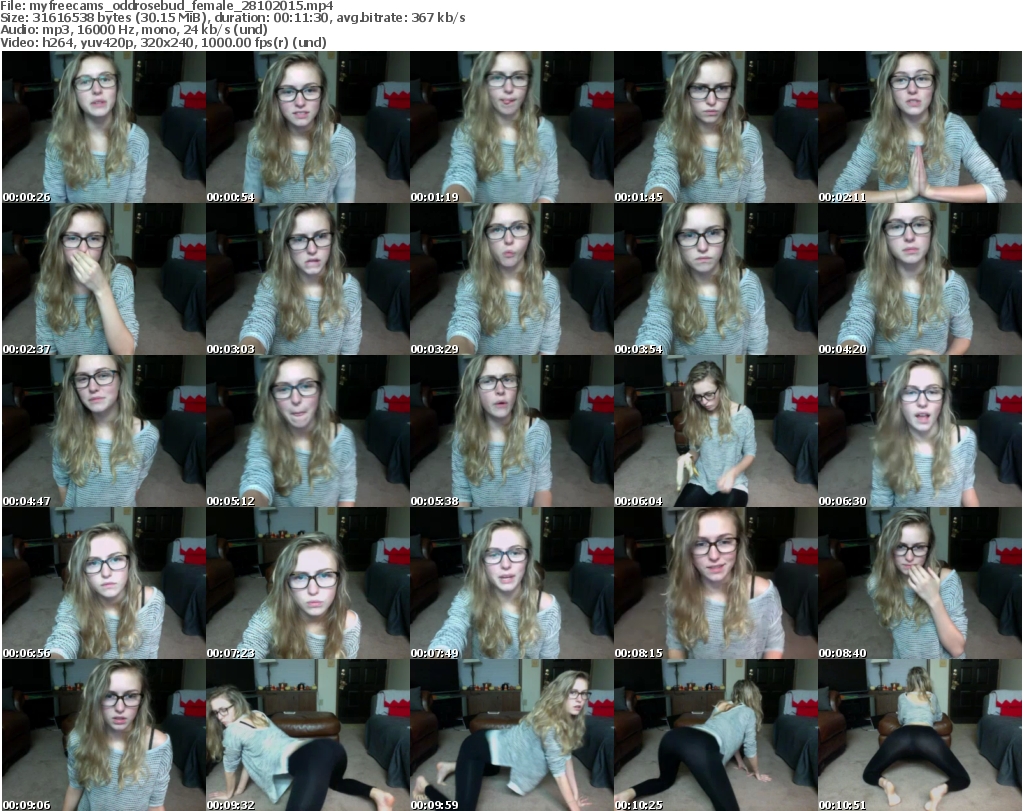Screen dimensions: 1024x811
Task: Click the frame stamped 00:03:29
Action: click(x=512, y=279)
